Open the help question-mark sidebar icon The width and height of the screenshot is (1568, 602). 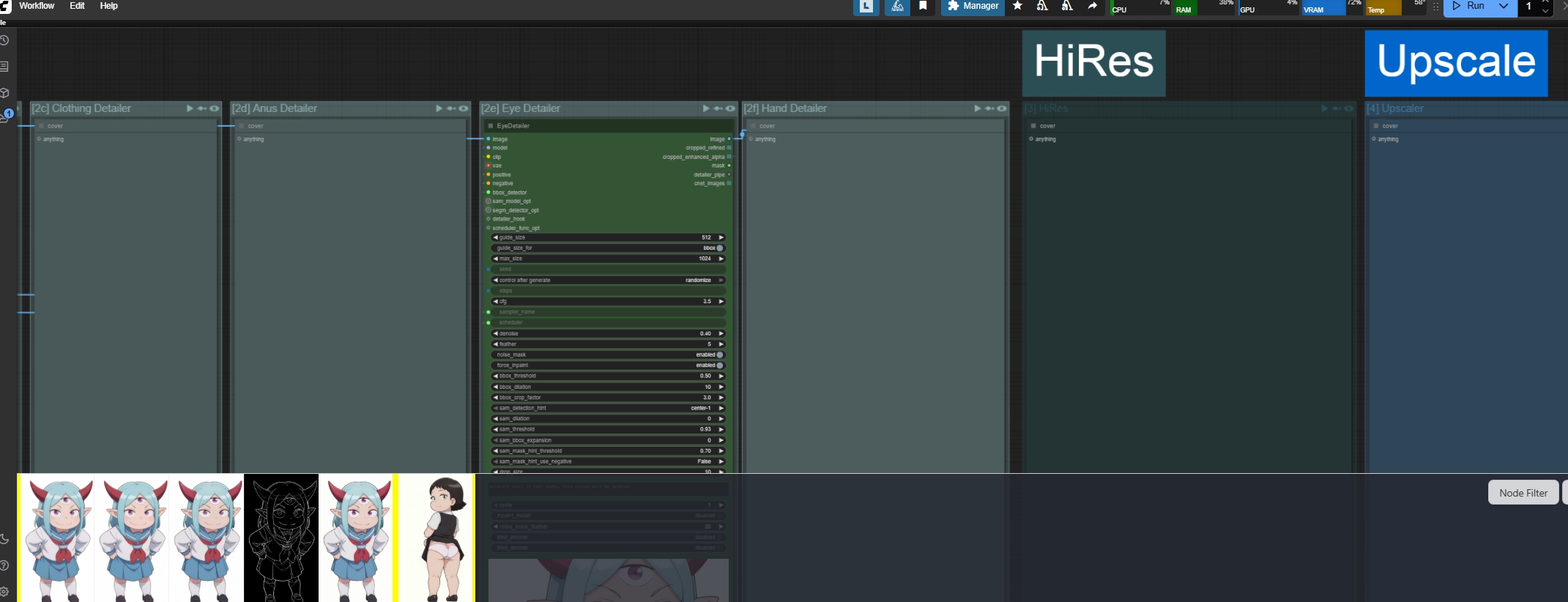(4, 565)
